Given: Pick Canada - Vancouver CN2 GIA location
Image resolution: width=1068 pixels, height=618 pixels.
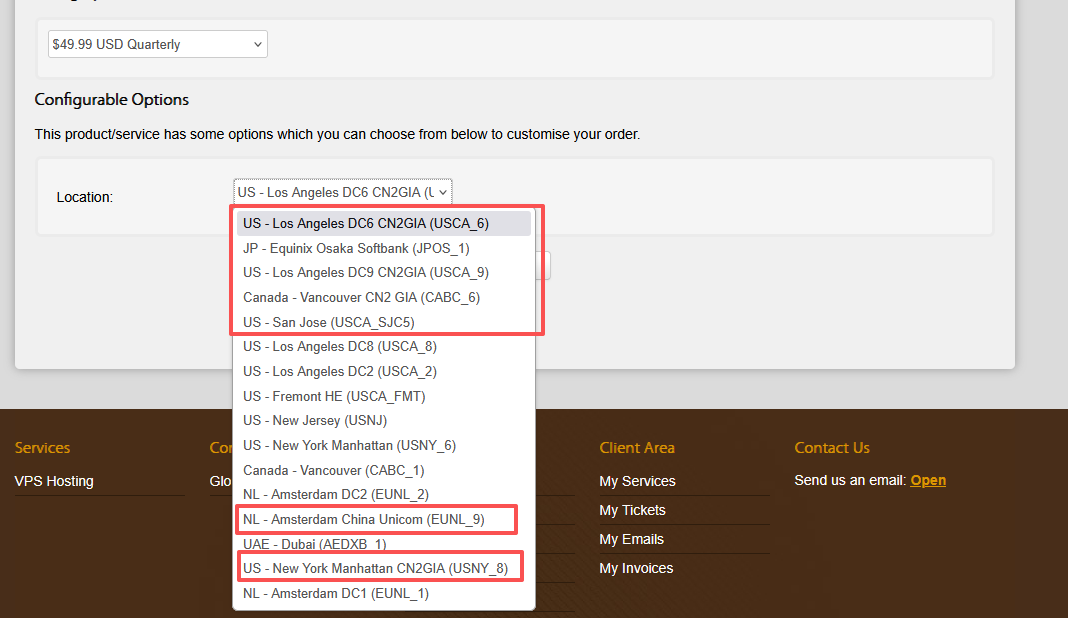Looking at the screenshot, I should tap(368, 297).
